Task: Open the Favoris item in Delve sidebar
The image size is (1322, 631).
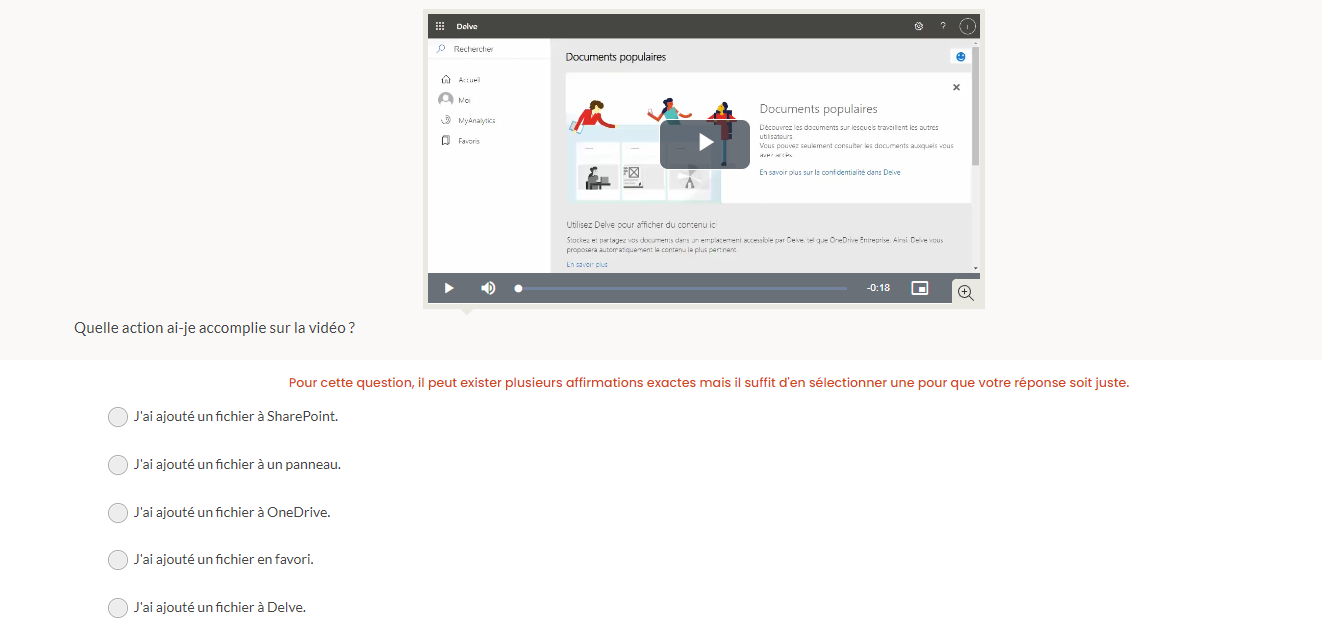Action: 468,141
